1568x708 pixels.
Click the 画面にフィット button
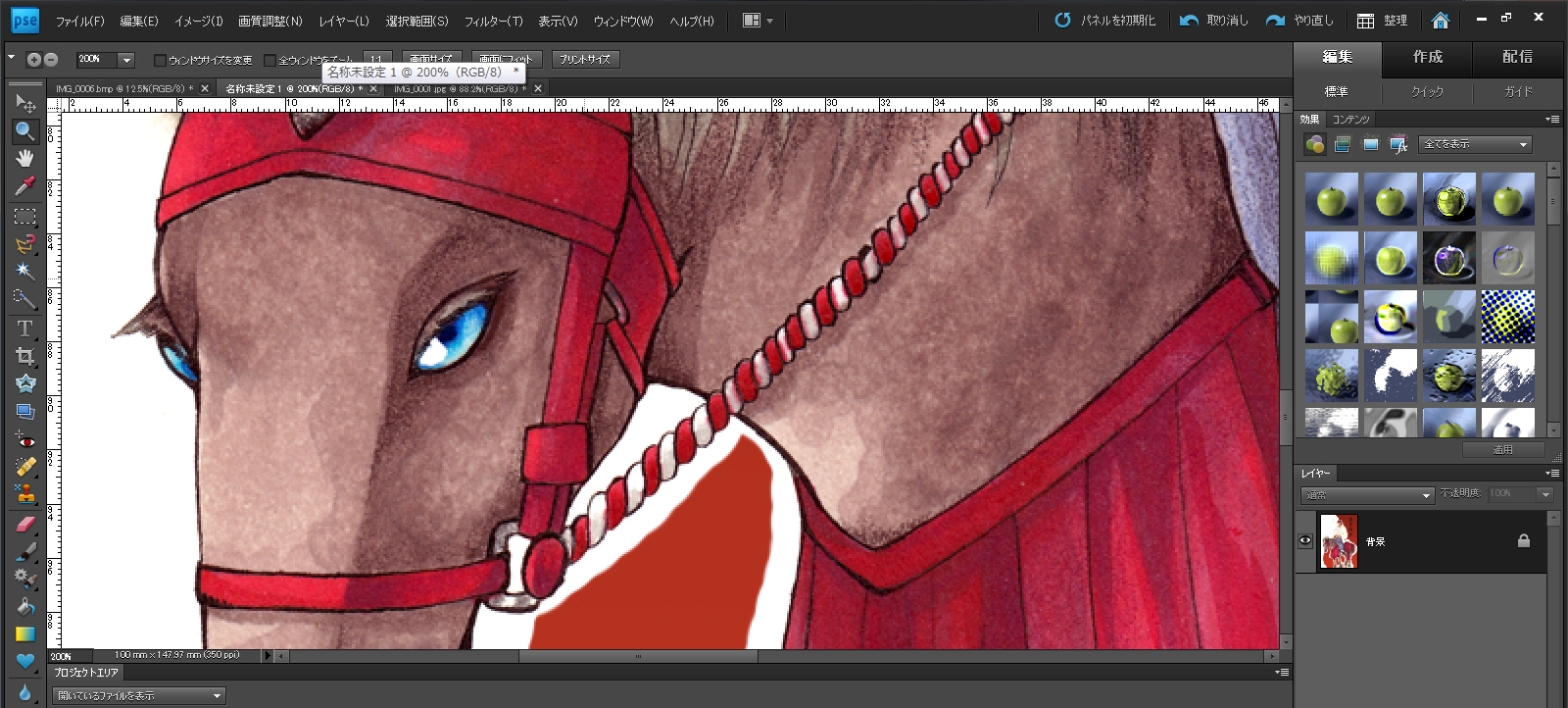(x=506, y=60)
